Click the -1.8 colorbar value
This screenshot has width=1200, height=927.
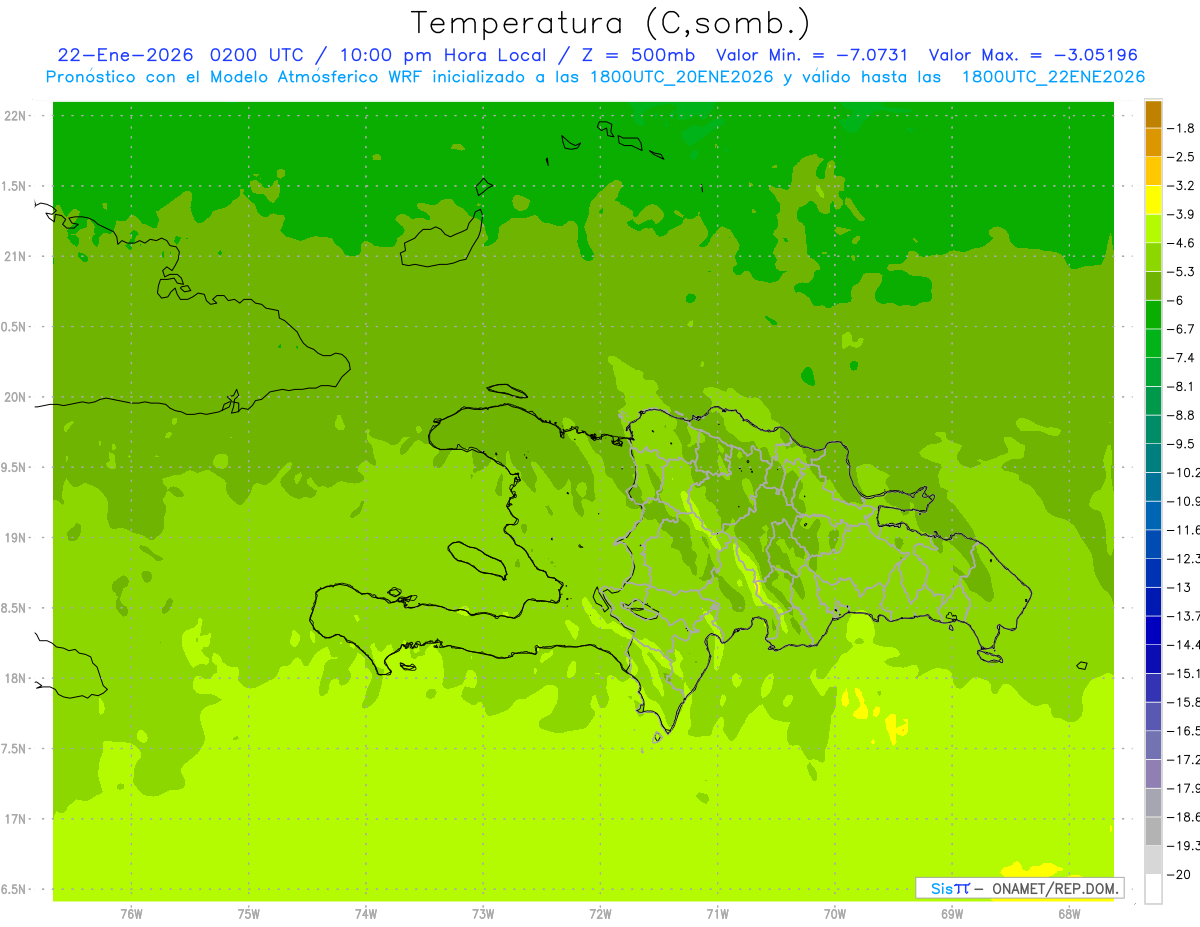(1182, 128)
